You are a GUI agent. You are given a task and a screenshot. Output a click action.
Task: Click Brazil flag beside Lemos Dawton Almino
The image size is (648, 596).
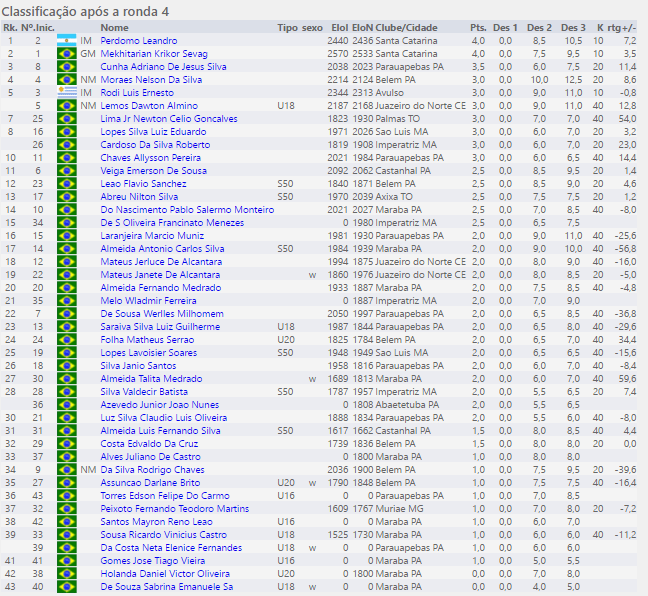67,105
